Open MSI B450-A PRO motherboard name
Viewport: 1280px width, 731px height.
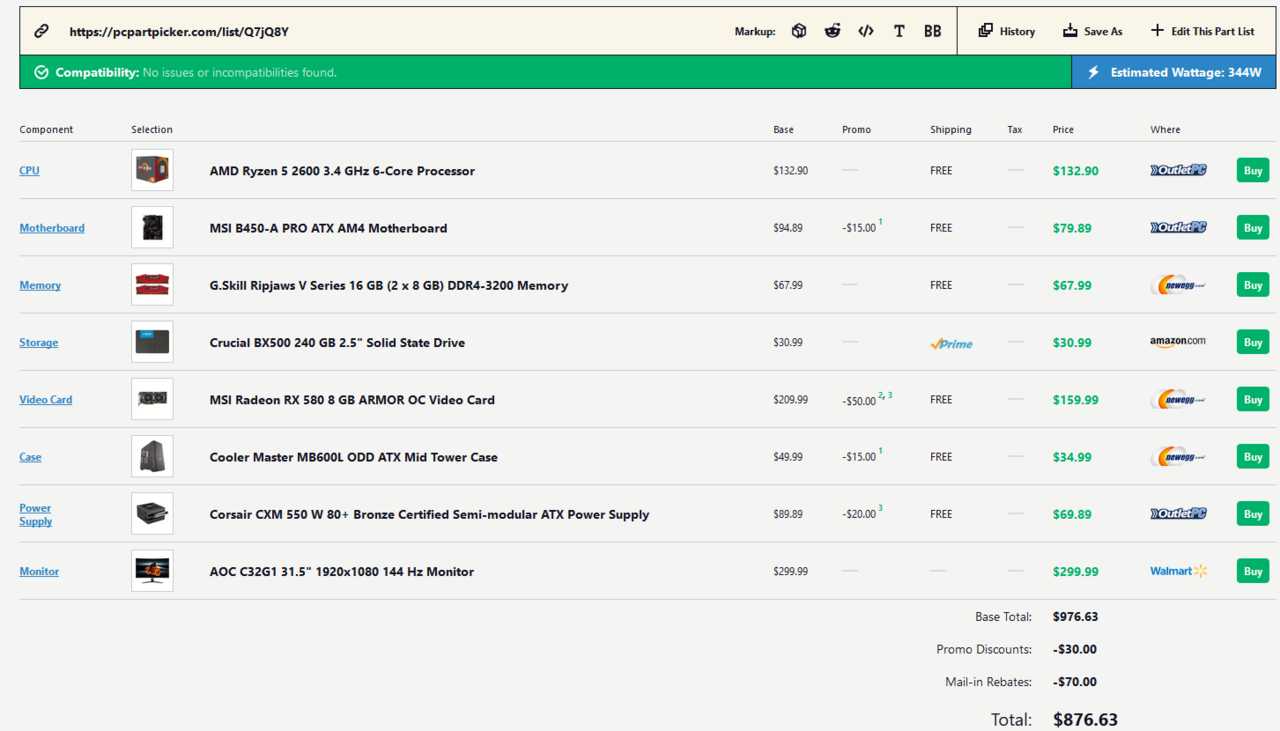(x=328, y=228)
